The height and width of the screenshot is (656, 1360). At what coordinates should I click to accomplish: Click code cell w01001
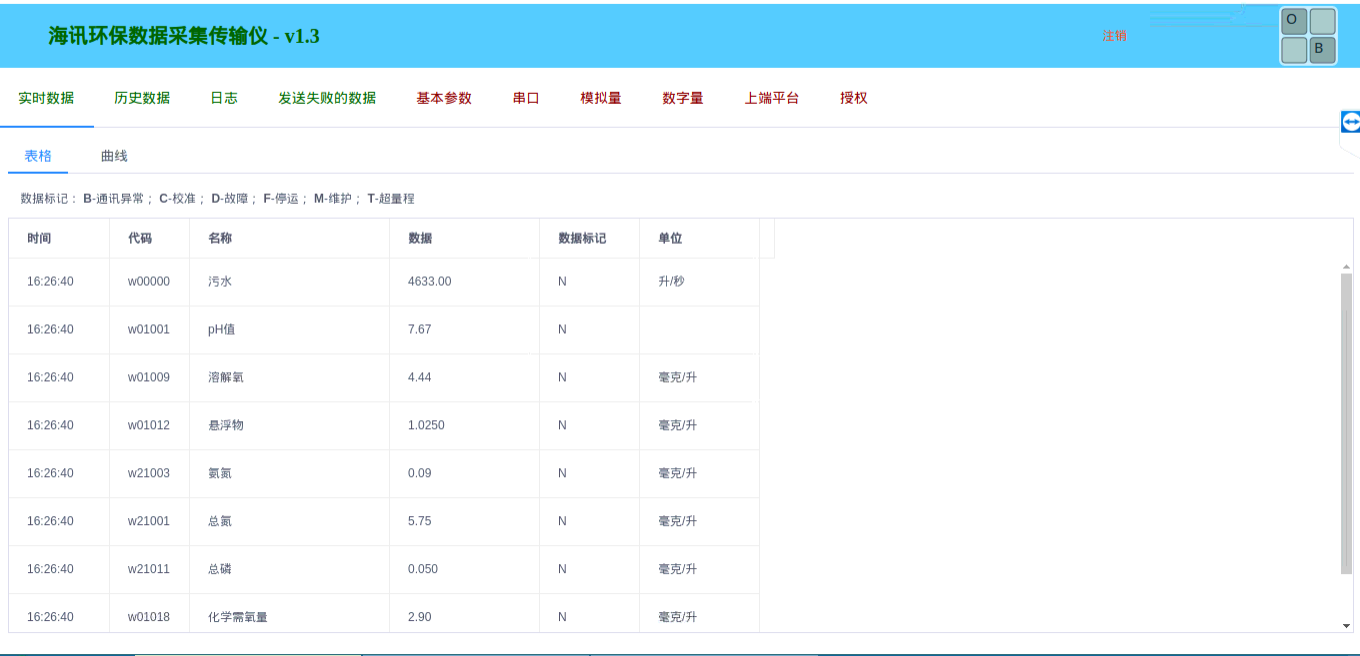(149, 330)
